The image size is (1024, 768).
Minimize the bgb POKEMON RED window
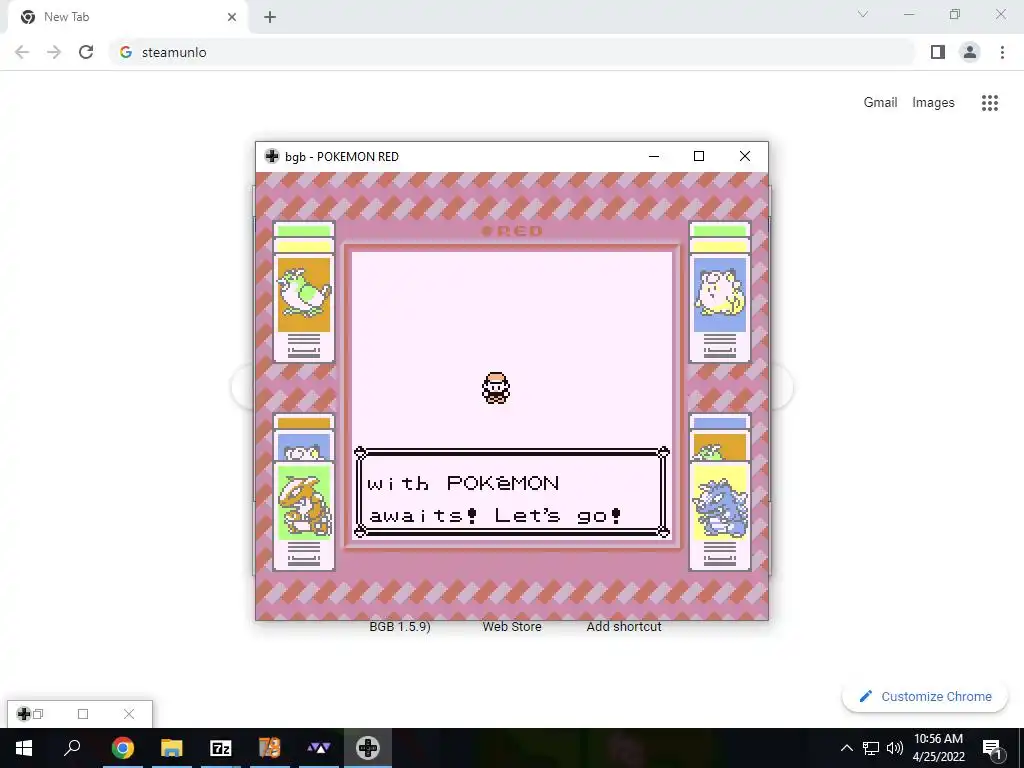(654, 156)
